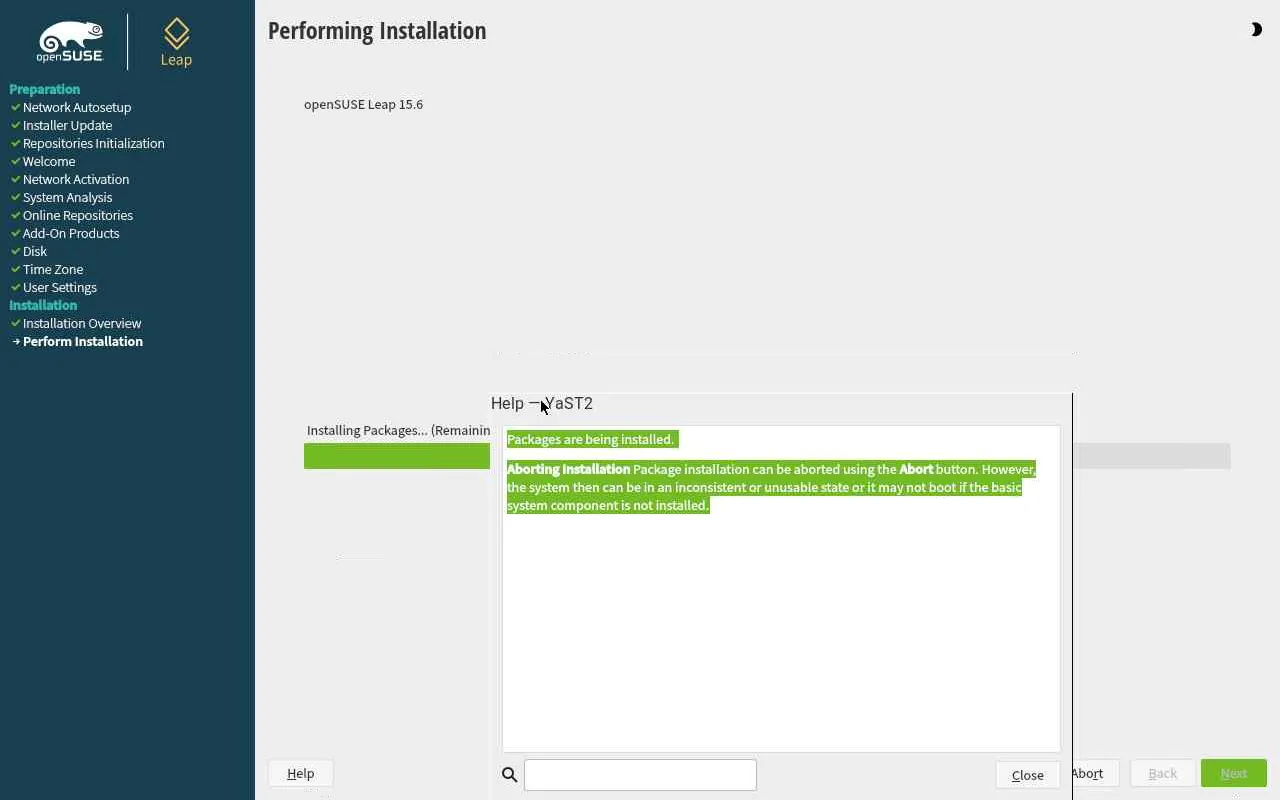Focus the help search text field
The height and width of the screenshot is (800, 1280).
coord(640,775)
